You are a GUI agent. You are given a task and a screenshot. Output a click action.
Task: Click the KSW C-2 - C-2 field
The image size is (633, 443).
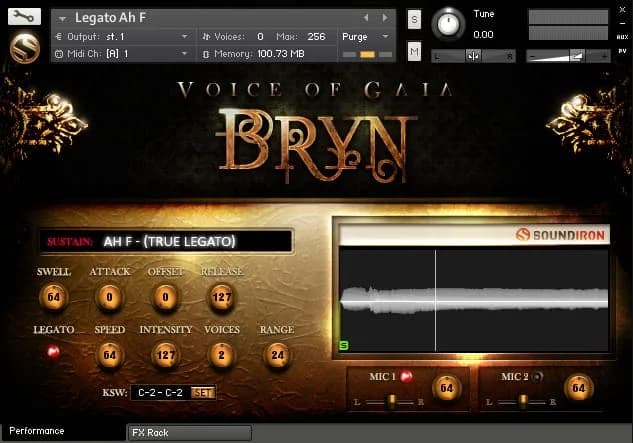(161, 393)
